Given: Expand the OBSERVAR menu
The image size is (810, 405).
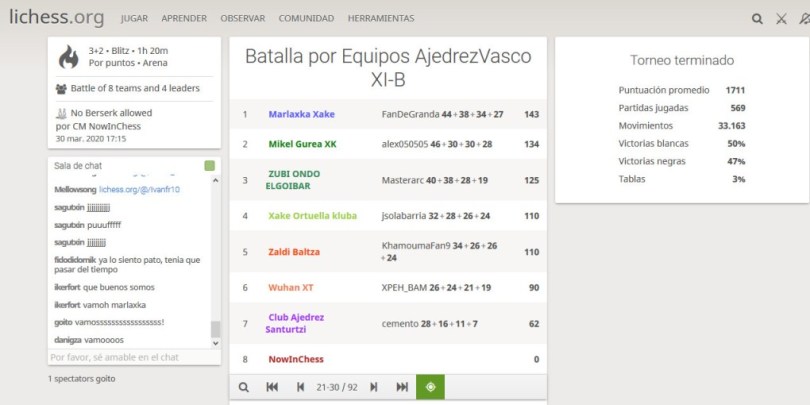Looking at the screenshot, I should pyautogui.click(x=243, y=19).
